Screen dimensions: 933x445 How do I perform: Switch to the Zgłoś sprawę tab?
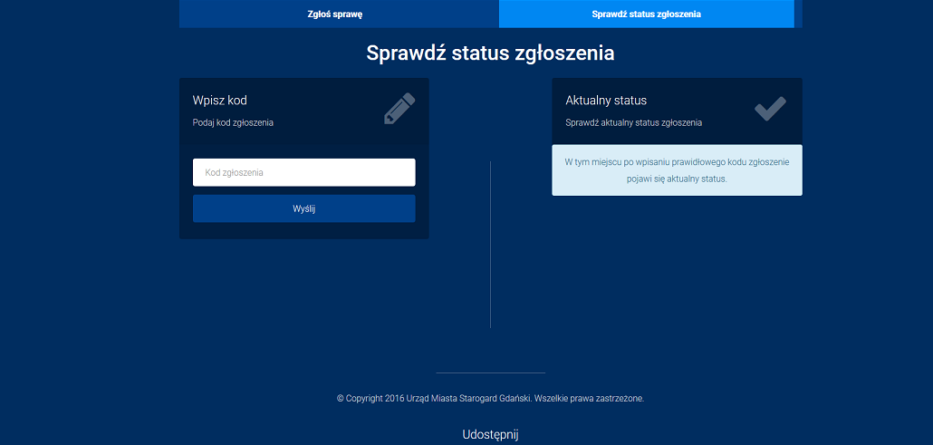[x=339, y=14]
